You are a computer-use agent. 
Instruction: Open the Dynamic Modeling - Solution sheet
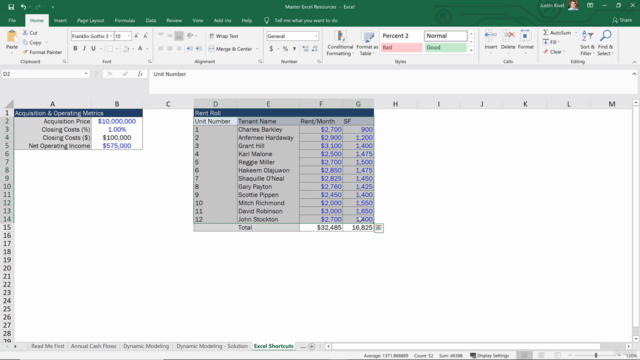212,346
